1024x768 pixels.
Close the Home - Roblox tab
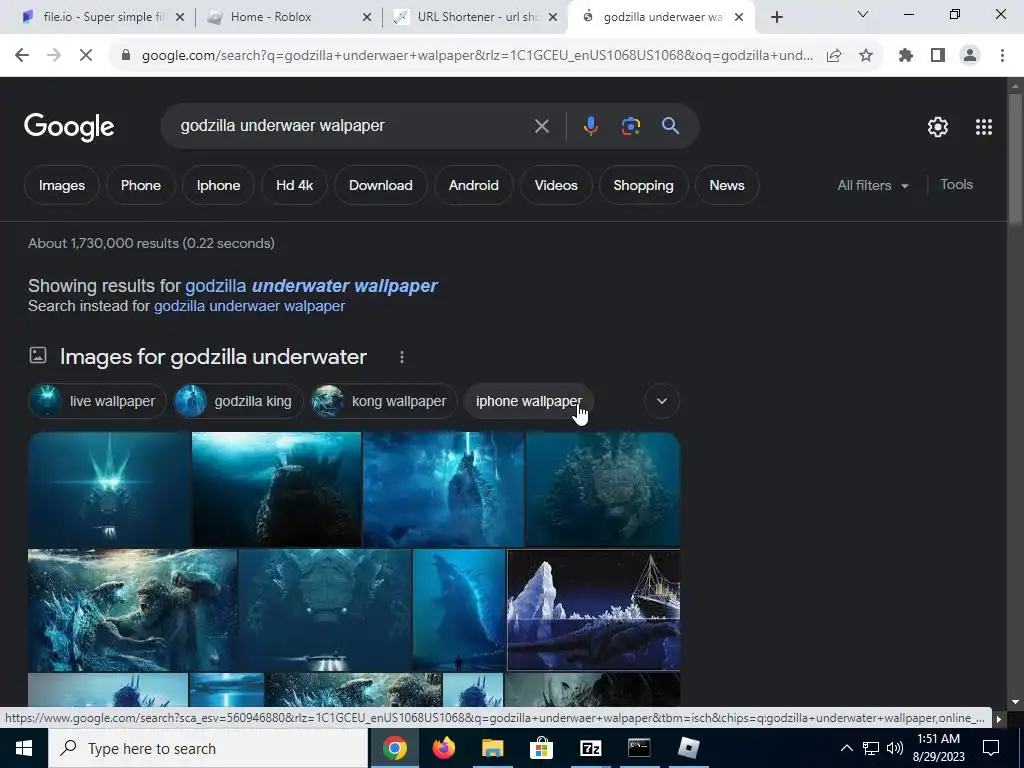point(367,17)
